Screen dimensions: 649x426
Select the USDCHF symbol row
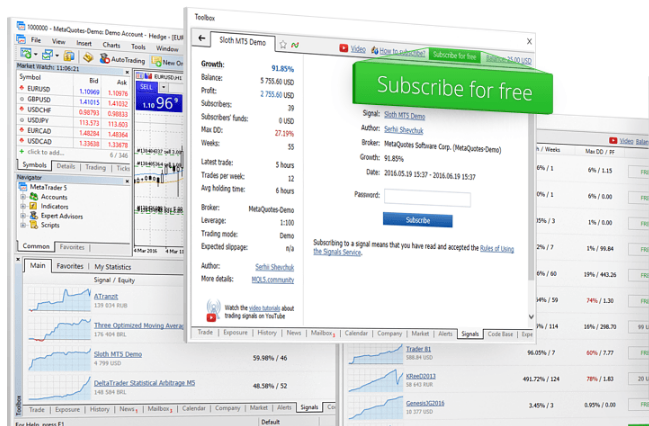pyautogui.click(x=74, y=111)
